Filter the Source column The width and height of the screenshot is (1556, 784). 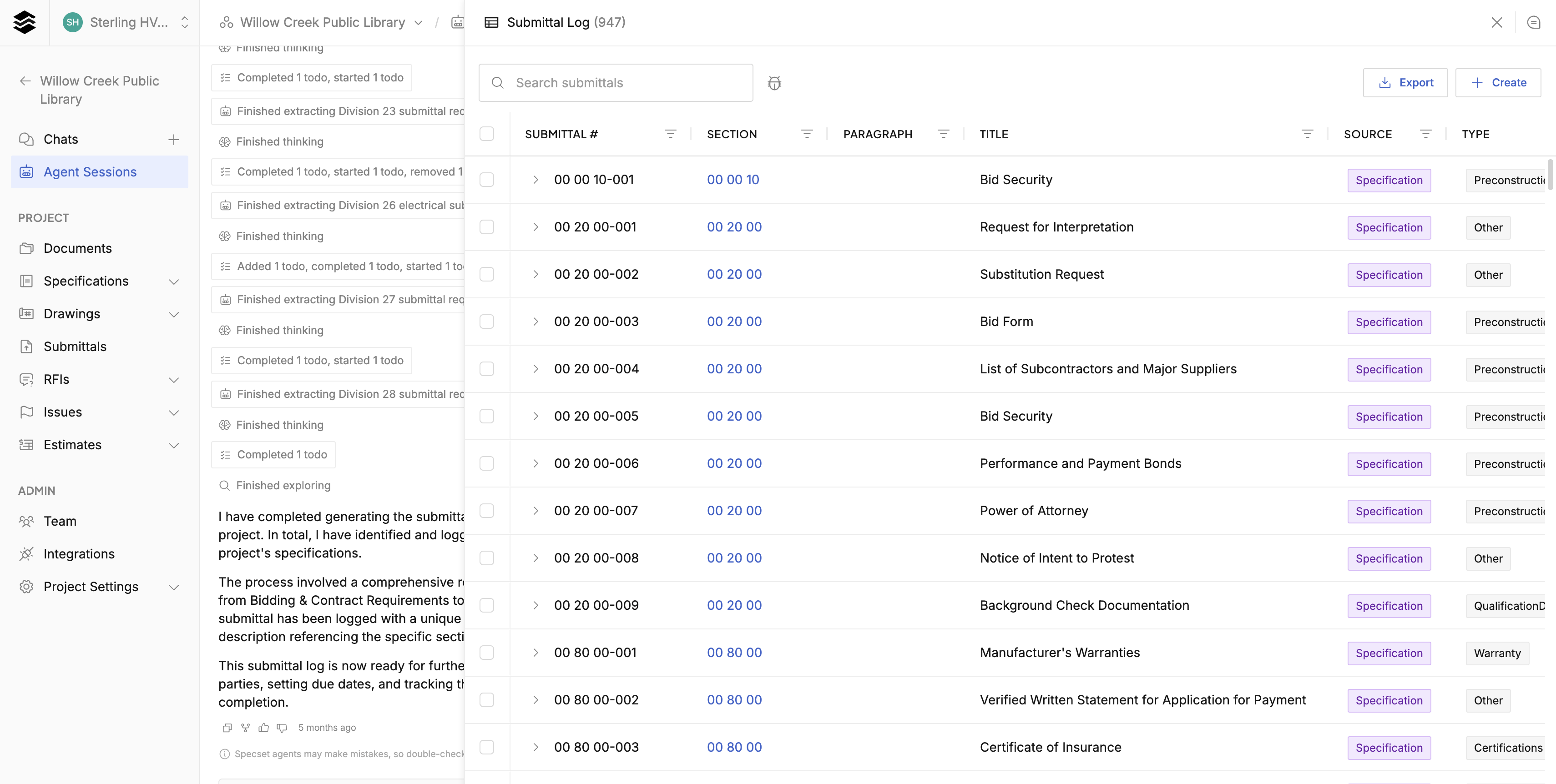pyautogui.click(x=1425, y=134)
